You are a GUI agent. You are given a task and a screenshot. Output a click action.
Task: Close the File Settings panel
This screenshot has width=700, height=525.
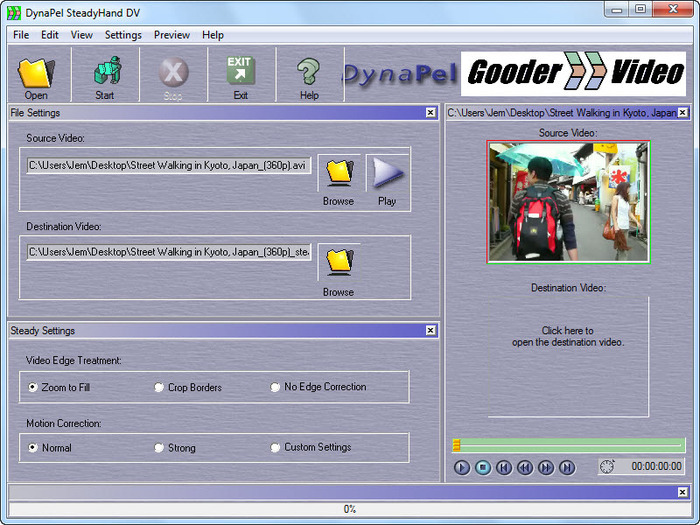pyautogui.click(x=430, y=112)
